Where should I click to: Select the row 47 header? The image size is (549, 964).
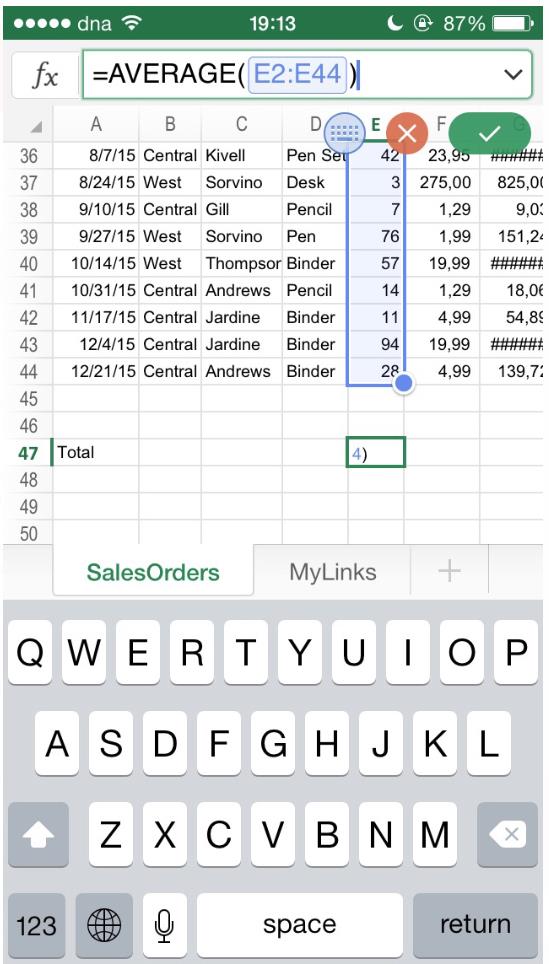(28, 453)
